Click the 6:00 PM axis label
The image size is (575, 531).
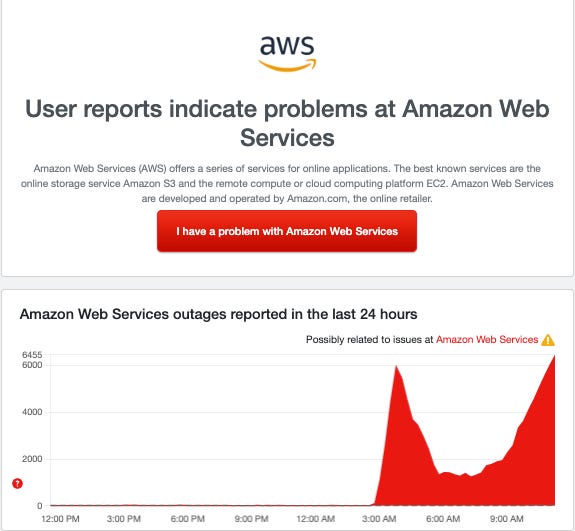coord(187,519)
